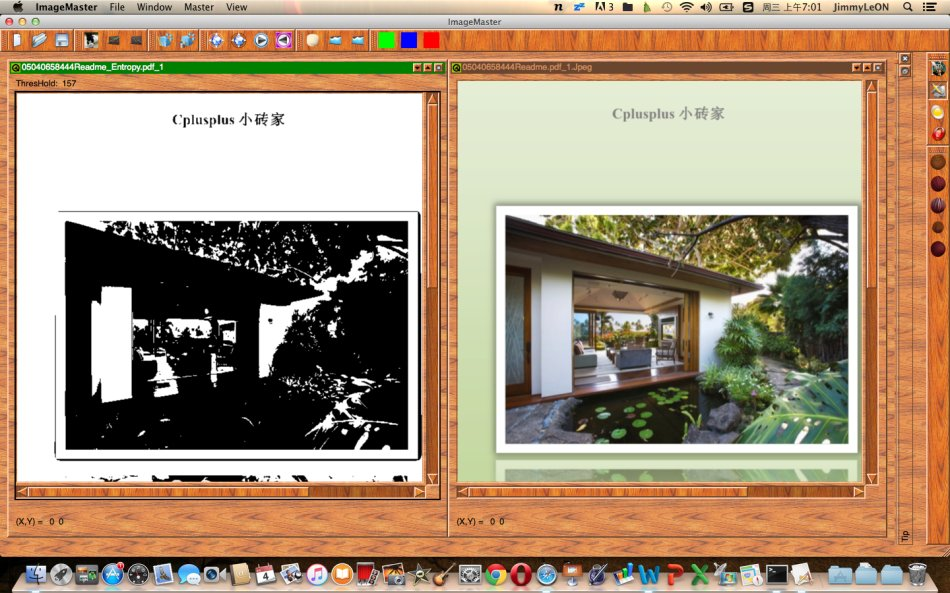Select the blue color swatch
Viewport: 950px width, 593px height.
pyautogui.click(x=409, y=40)
